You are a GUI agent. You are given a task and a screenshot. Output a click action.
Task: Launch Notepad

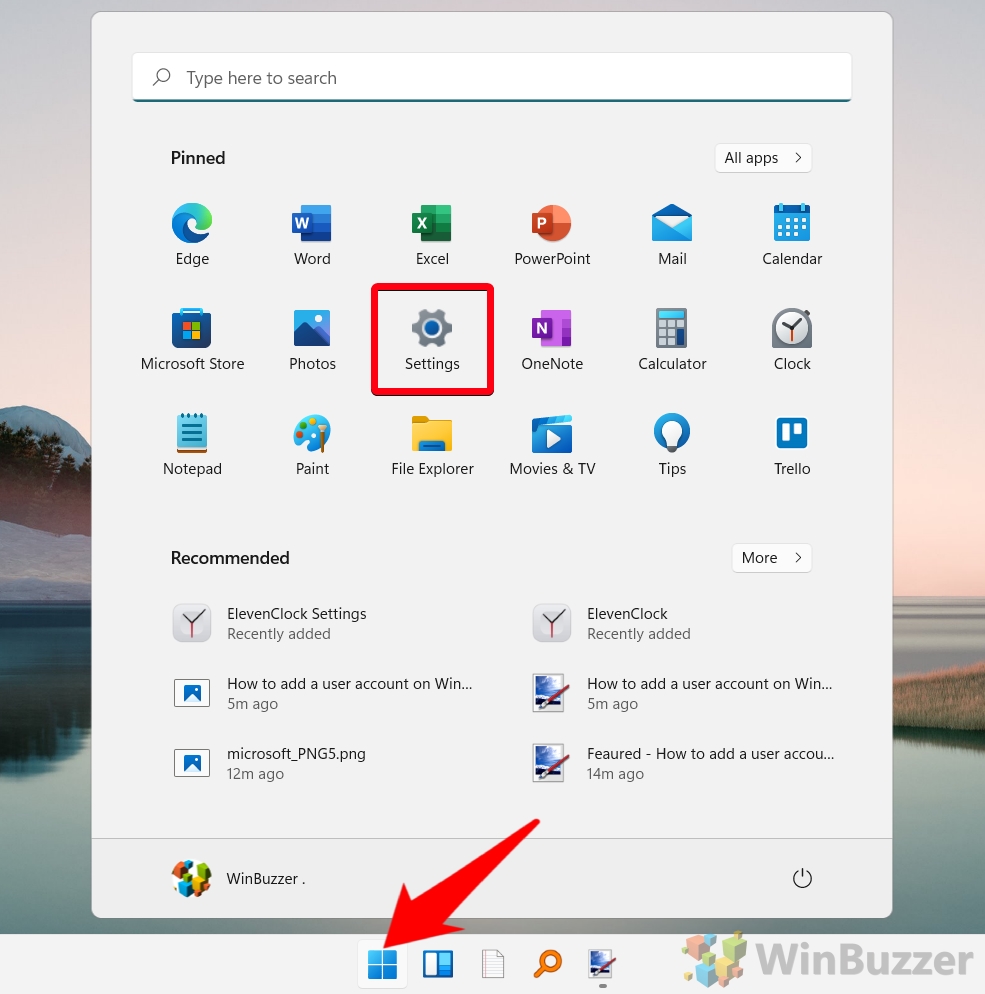pos(192,444)
